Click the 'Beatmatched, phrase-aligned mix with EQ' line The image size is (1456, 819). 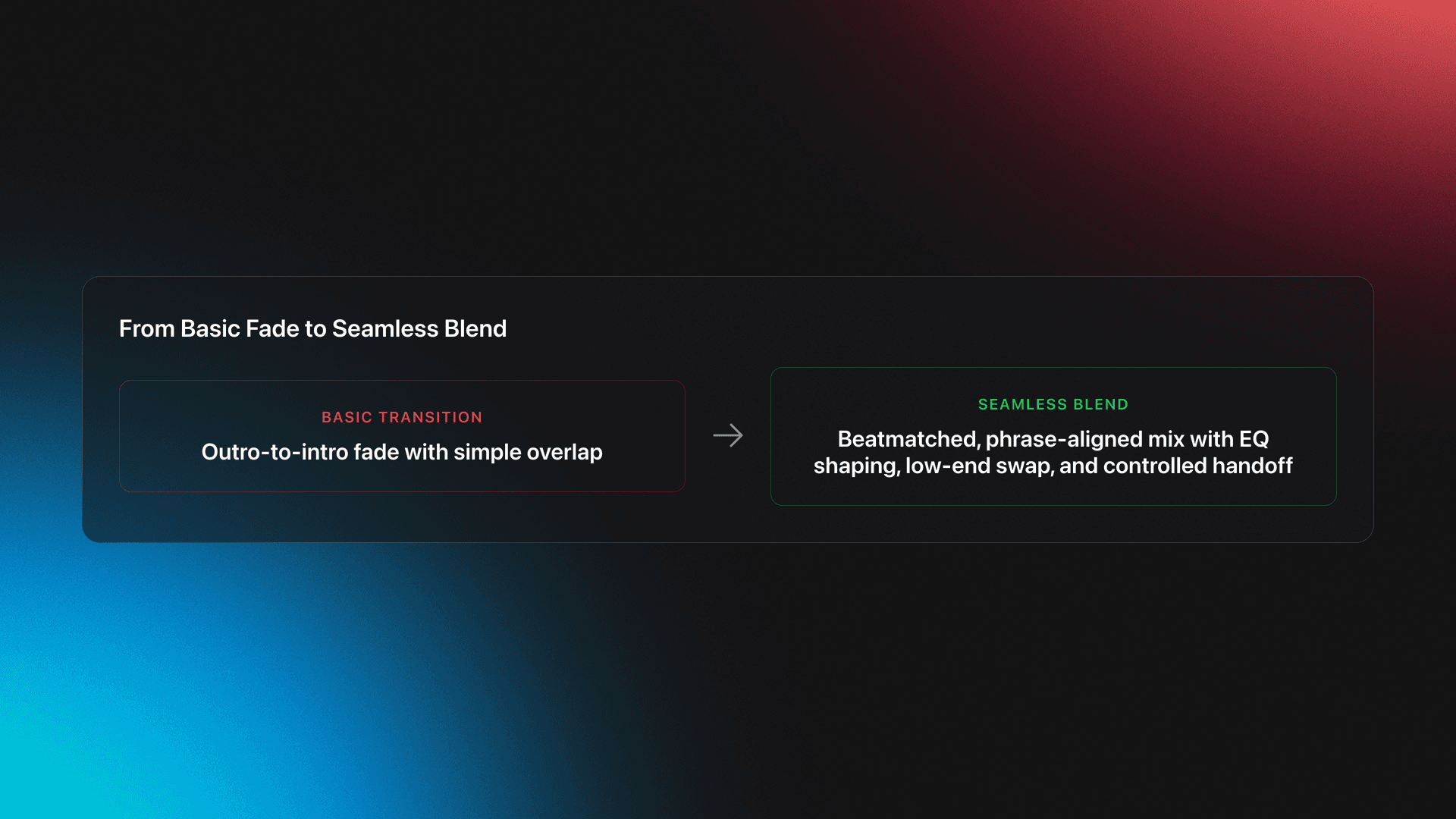point(1053,439)
